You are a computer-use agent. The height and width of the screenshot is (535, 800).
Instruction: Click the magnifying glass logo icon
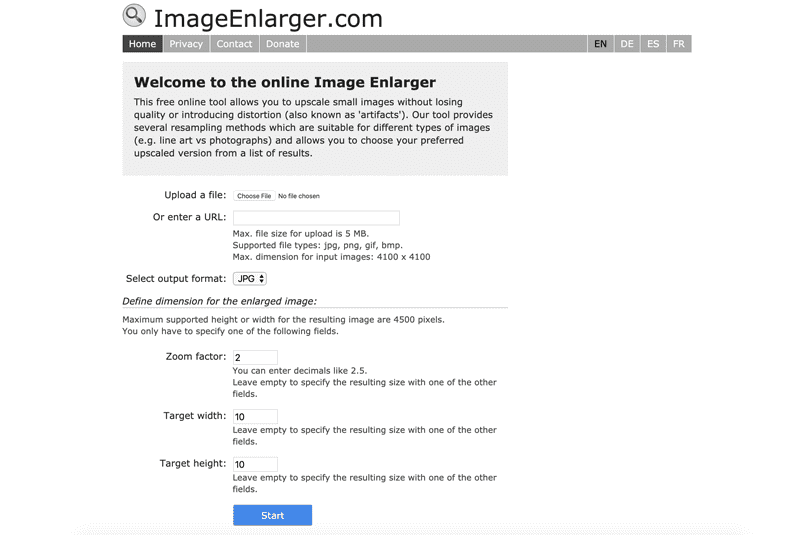pyautogui.click(x=134, y=15)
